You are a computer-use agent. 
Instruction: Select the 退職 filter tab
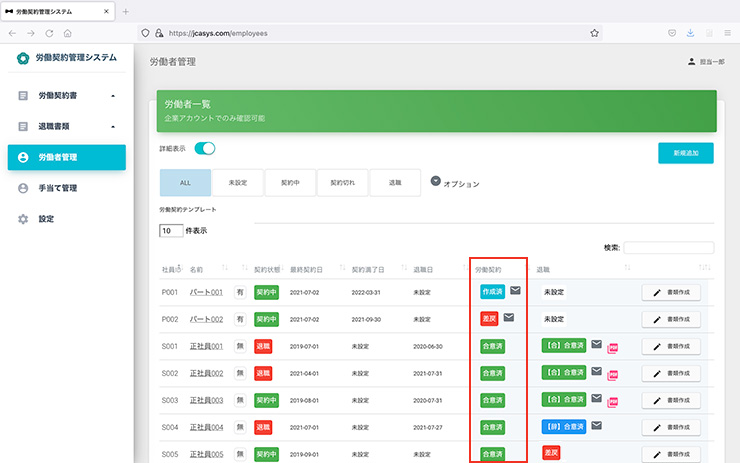click(x=395, y=183)
